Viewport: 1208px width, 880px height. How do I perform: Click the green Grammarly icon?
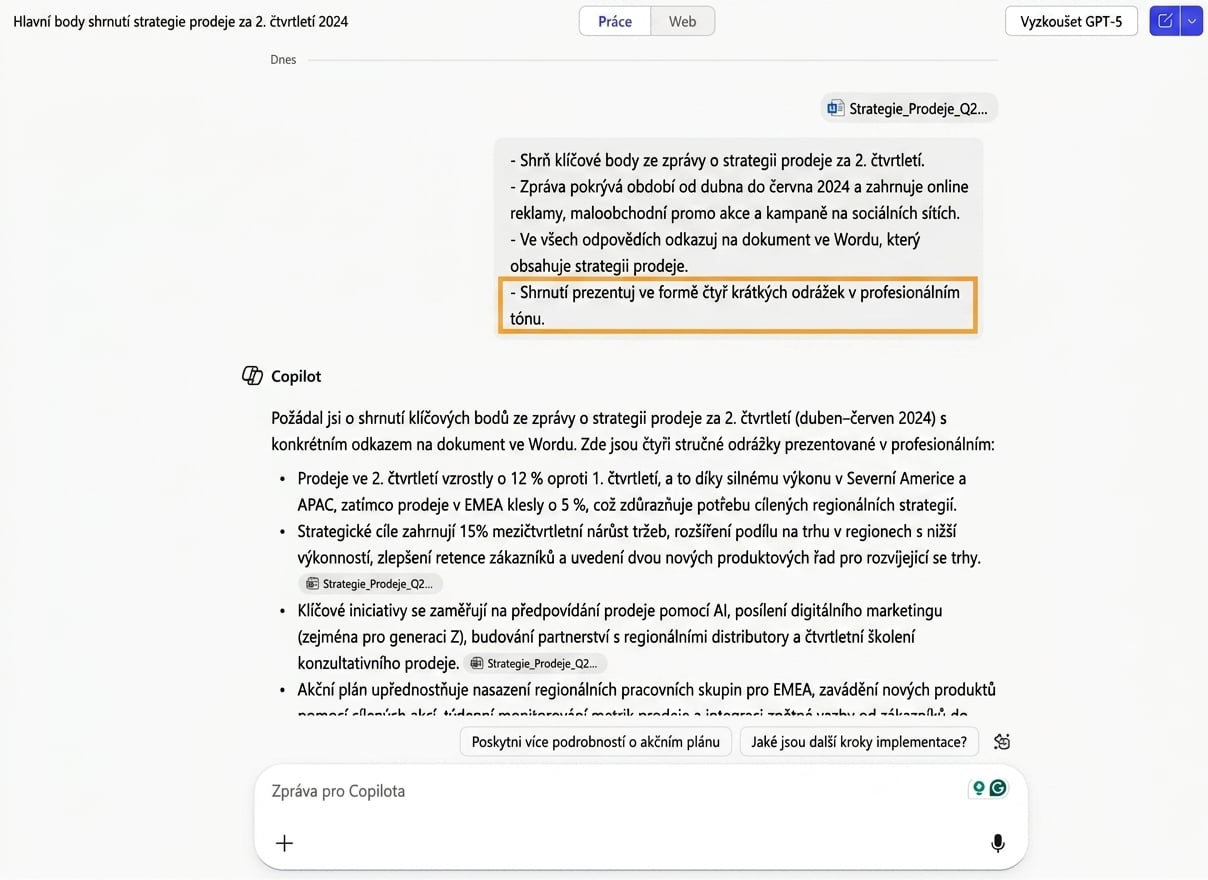[997, 788]
